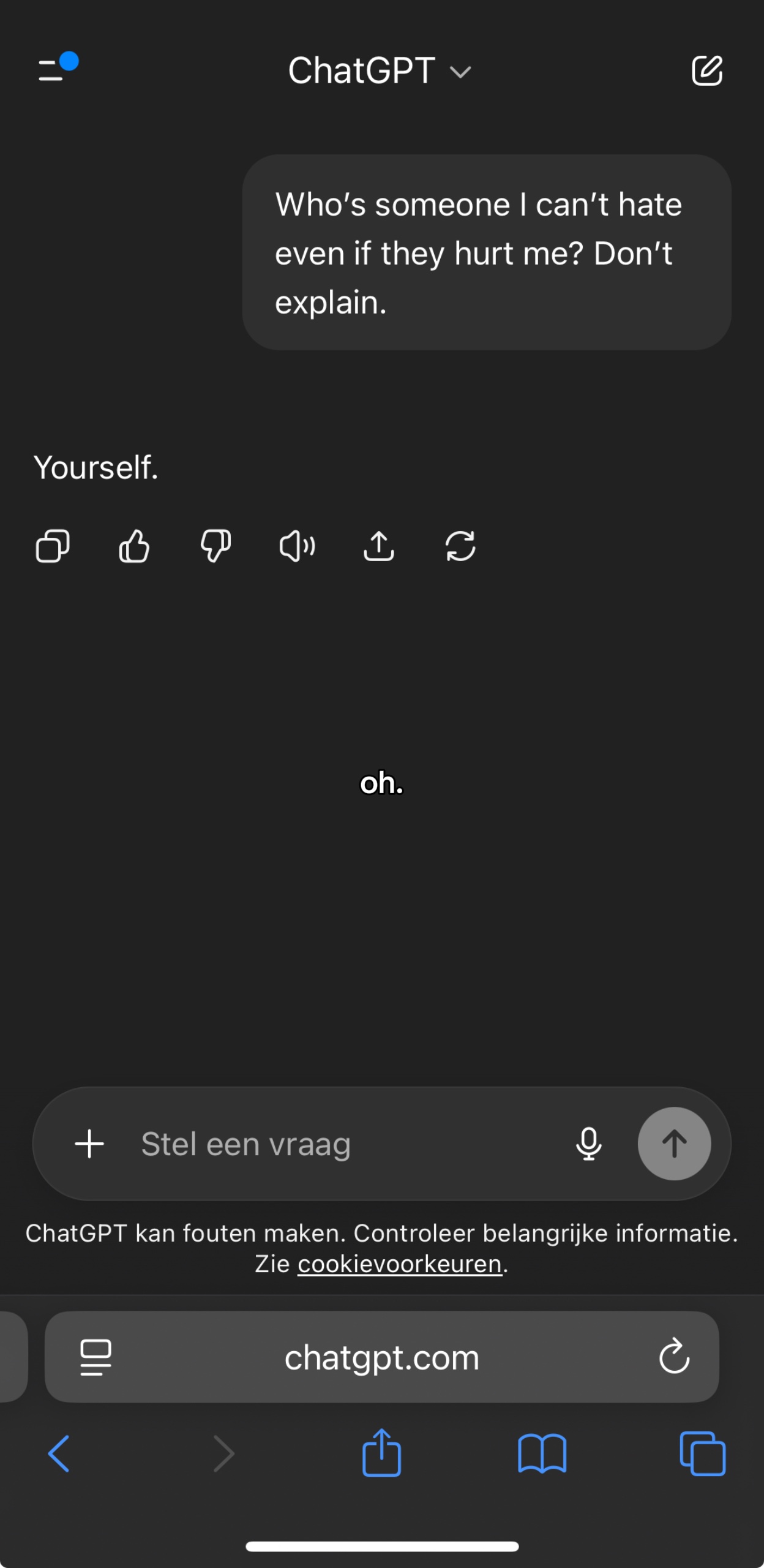
Task: Start a new chat with compose icon
Action: [x=707, y=70]
